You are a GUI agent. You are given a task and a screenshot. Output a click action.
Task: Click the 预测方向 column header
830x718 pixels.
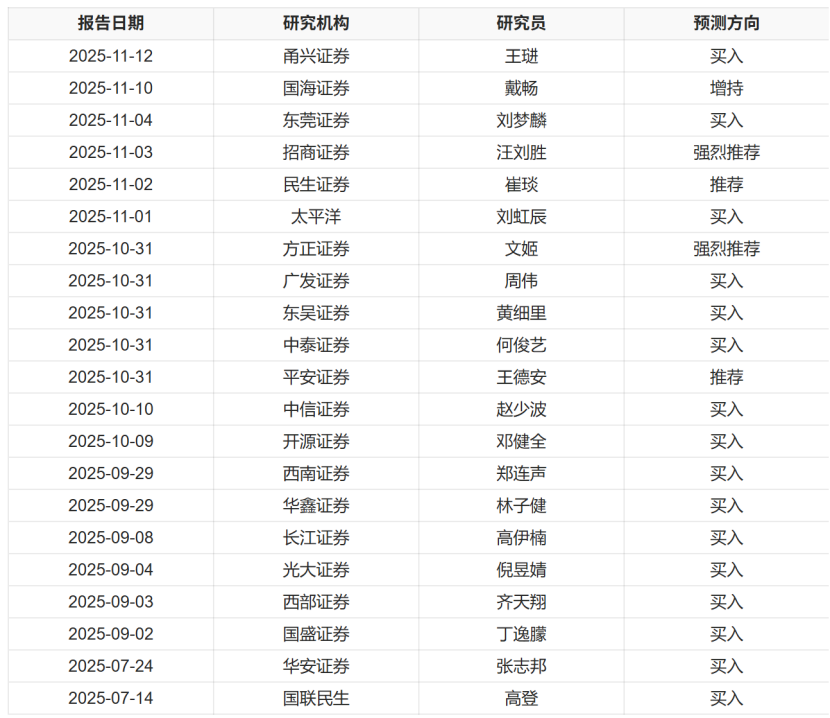(x=726, y=24)
